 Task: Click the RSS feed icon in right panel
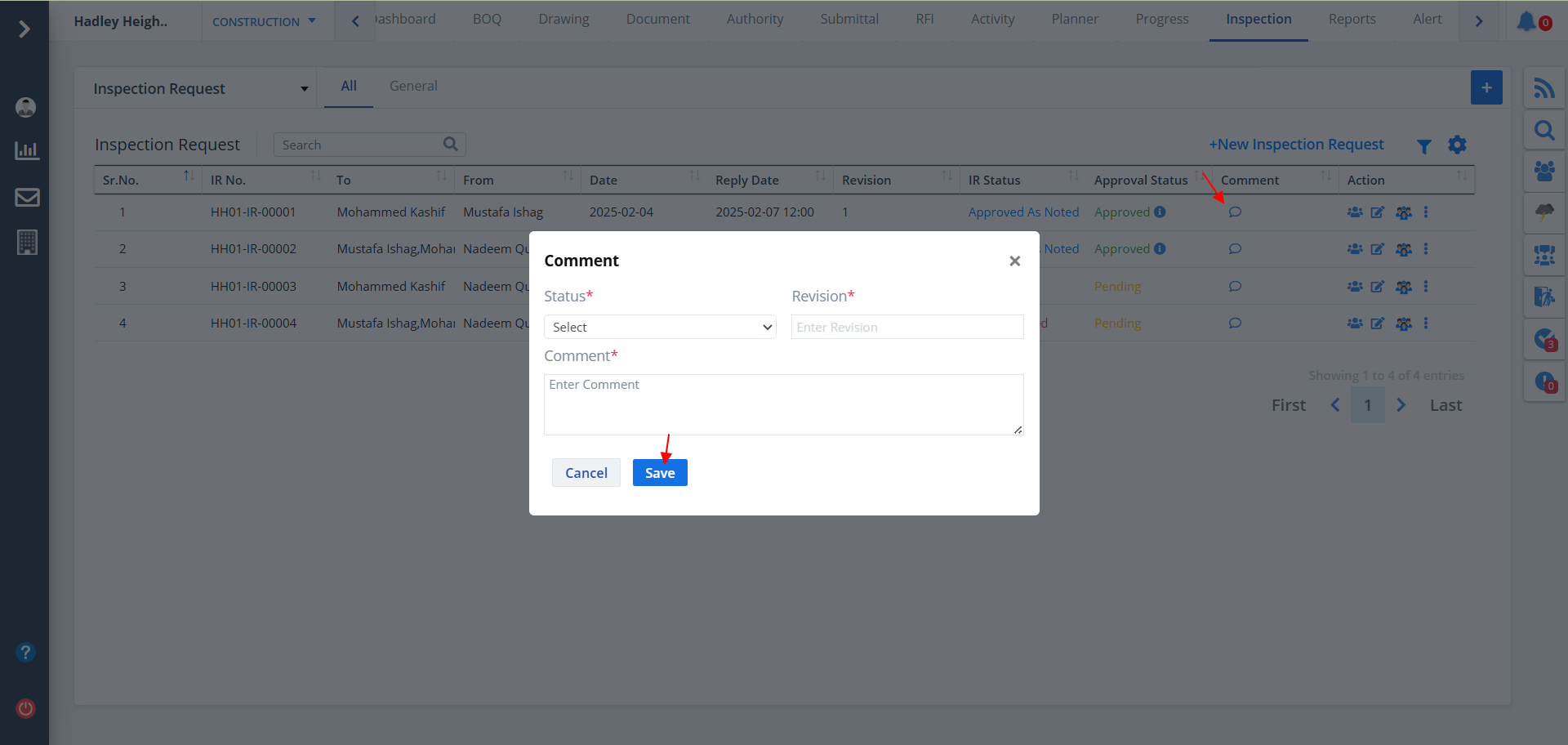click(1543, 88)
